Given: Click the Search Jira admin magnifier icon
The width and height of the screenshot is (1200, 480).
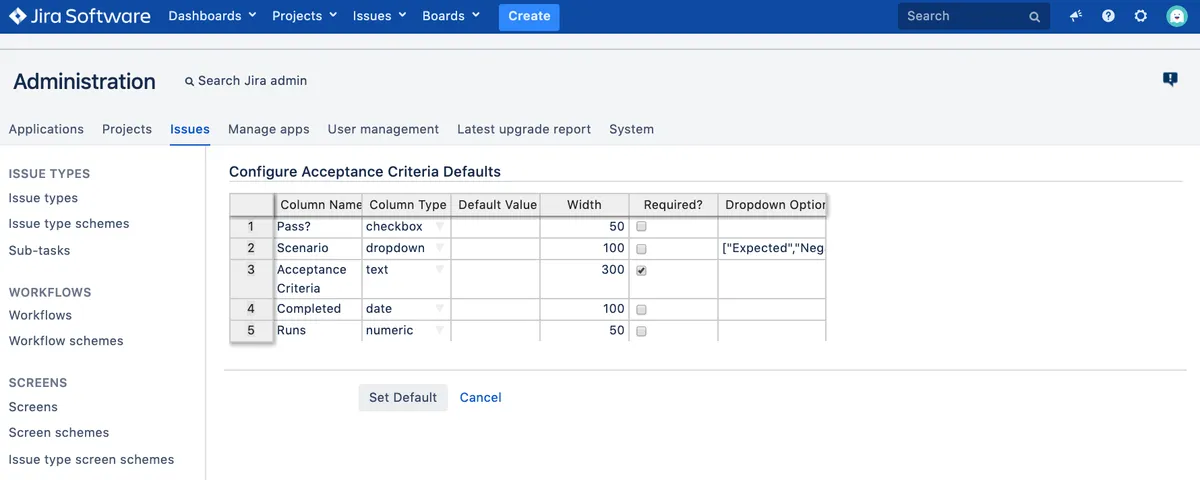Looking at the screenshot, I should (x=189, y=81).
